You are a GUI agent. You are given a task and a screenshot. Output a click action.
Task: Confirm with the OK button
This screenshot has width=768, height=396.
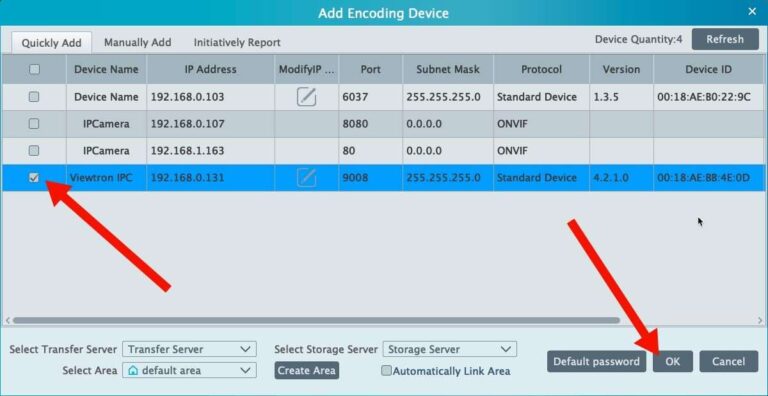point(672,362)
